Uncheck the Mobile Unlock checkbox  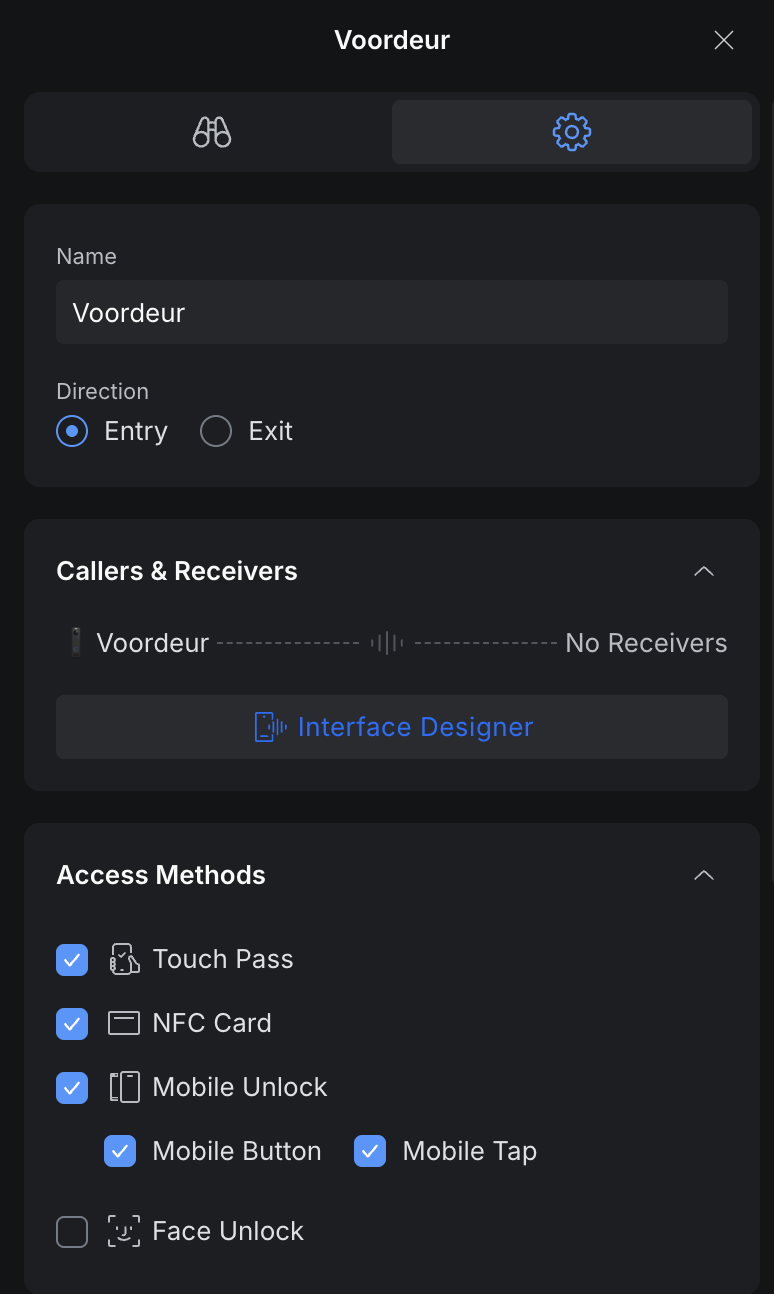pyautogui.click(x=72, y=1088)
